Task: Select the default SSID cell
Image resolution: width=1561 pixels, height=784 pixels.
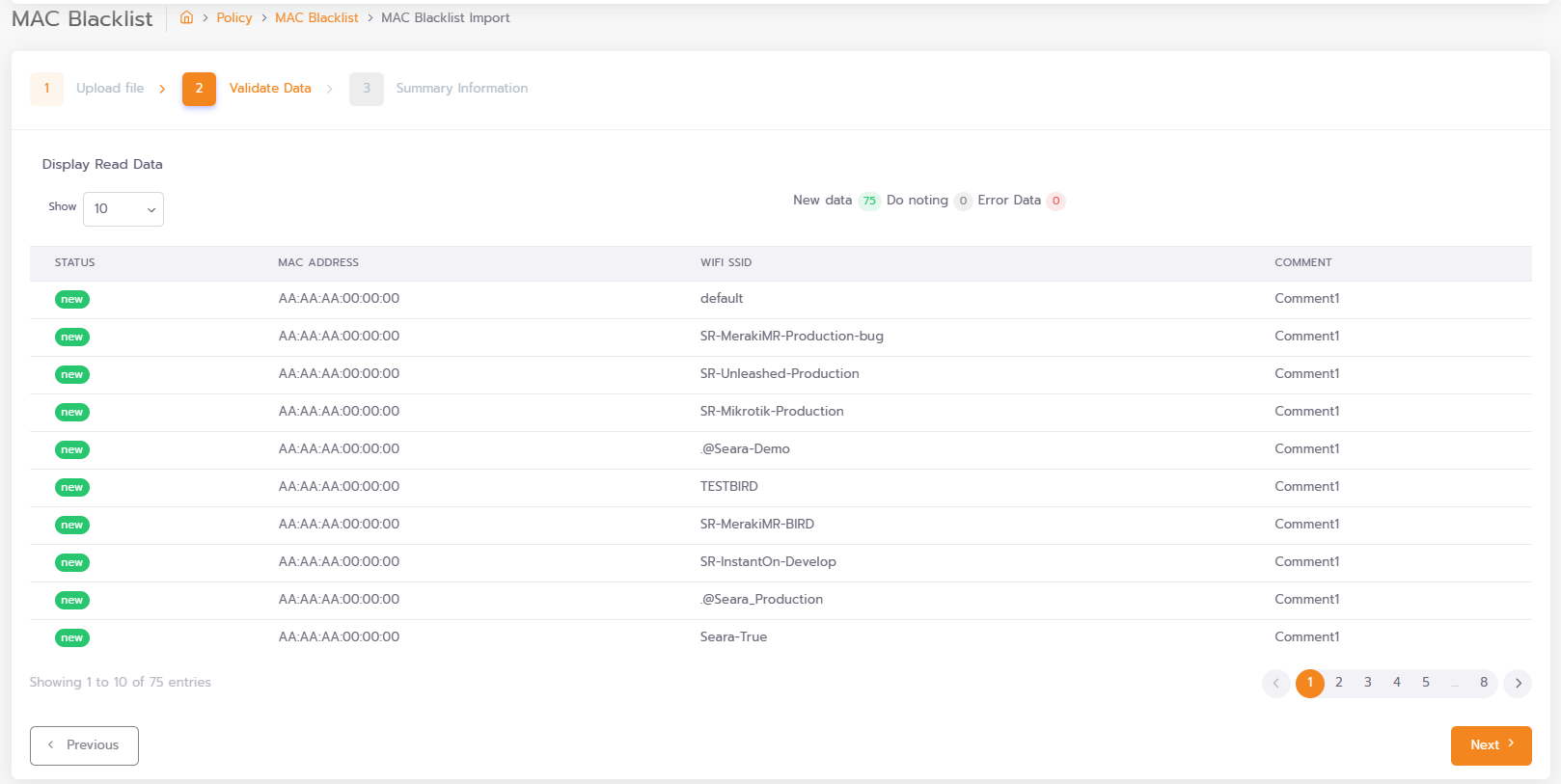Action: tap(722, 299)
